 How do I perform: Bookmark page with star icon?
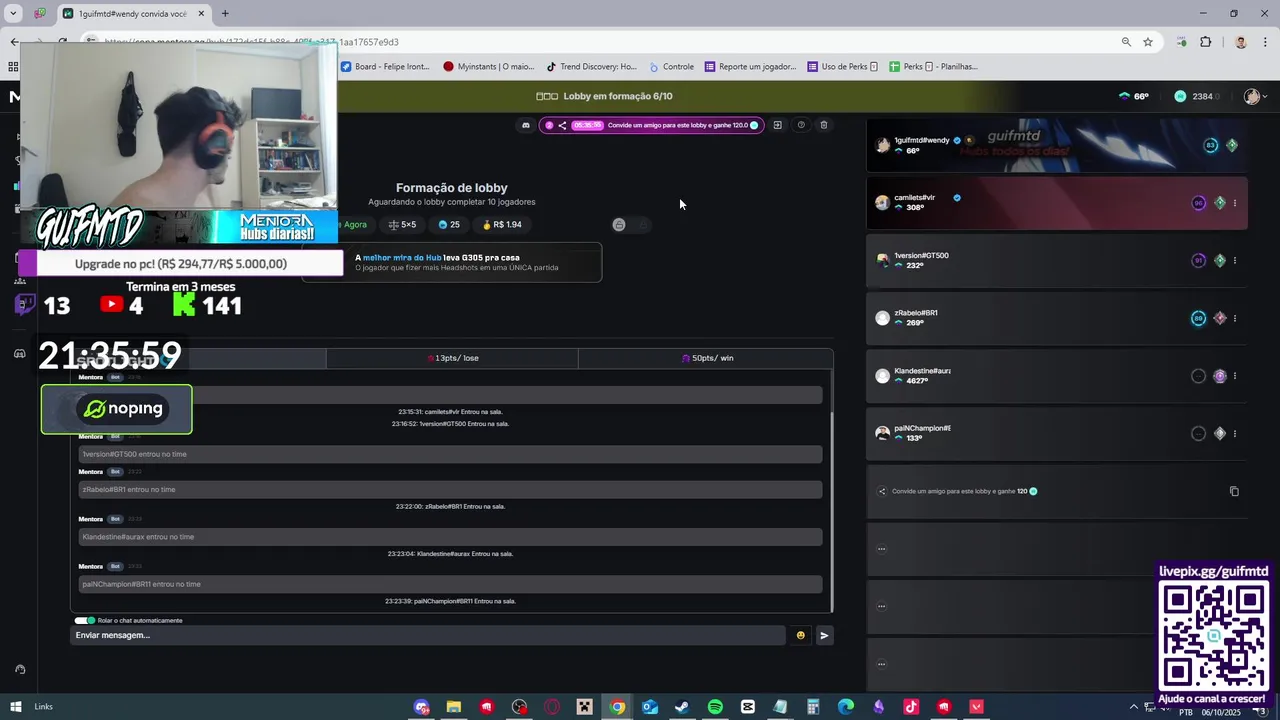tap(1148, 42)
